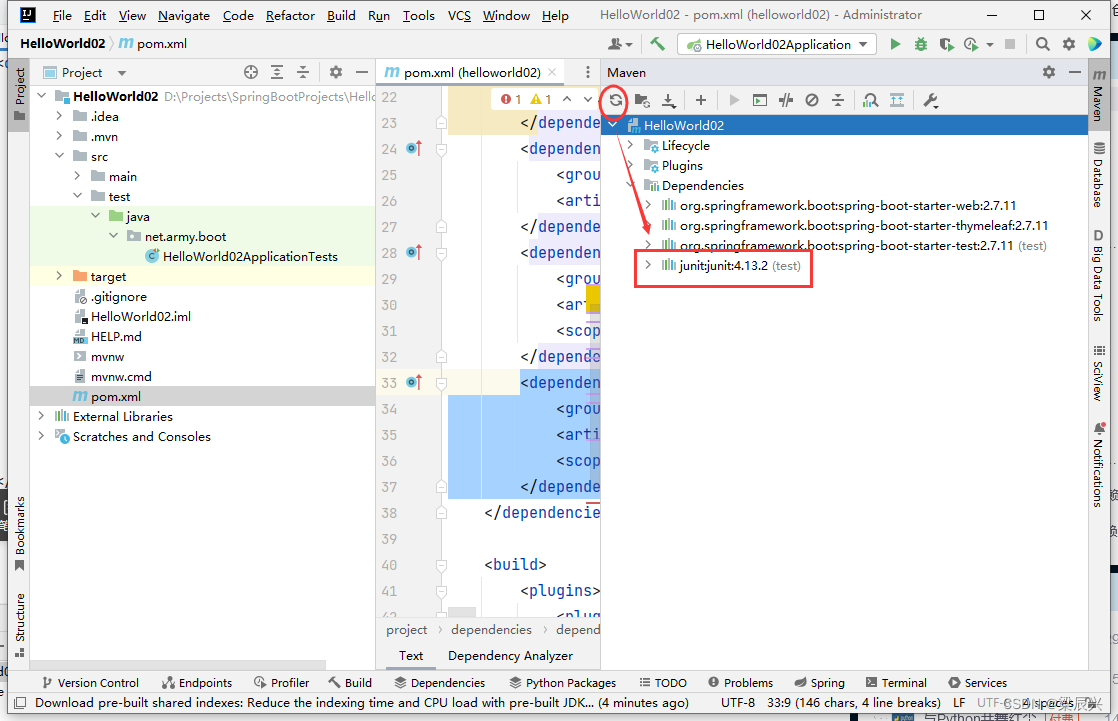This screenshot has width=1118, height=721.
Task: Hide the Maven tool window
Action: (x=1075, y=72)
